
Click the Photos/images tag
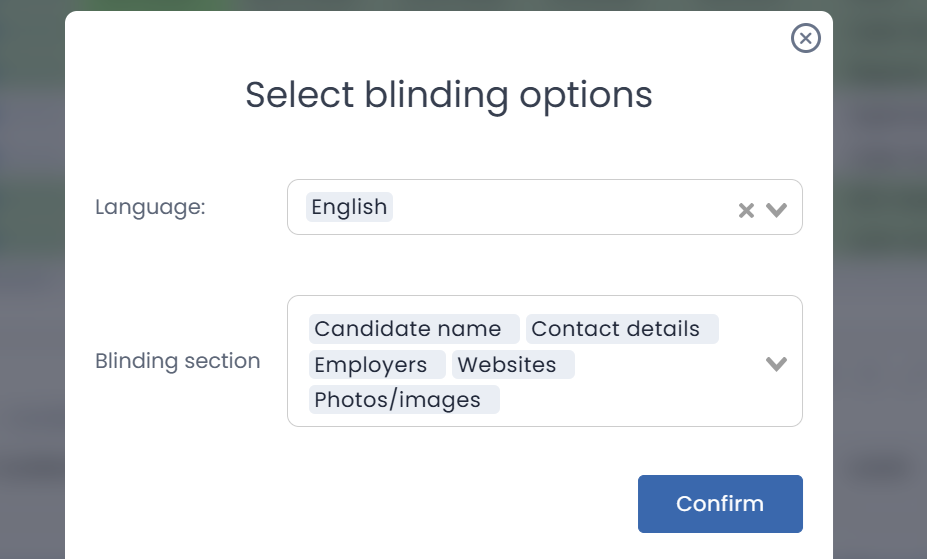click(x=398, y=400)
